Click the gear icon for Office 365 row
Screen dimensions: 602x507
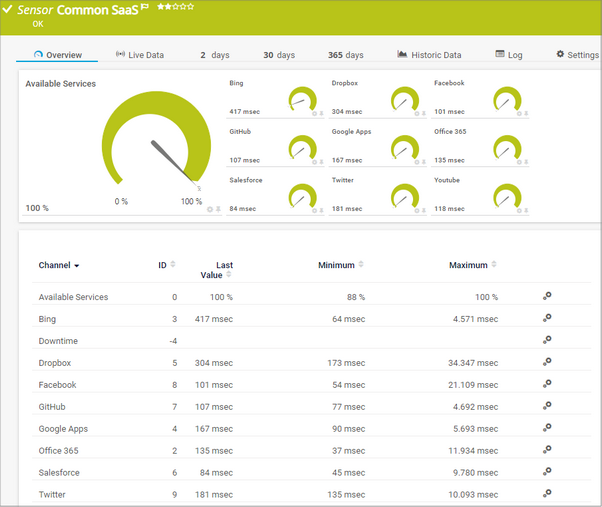click(547, 450)
